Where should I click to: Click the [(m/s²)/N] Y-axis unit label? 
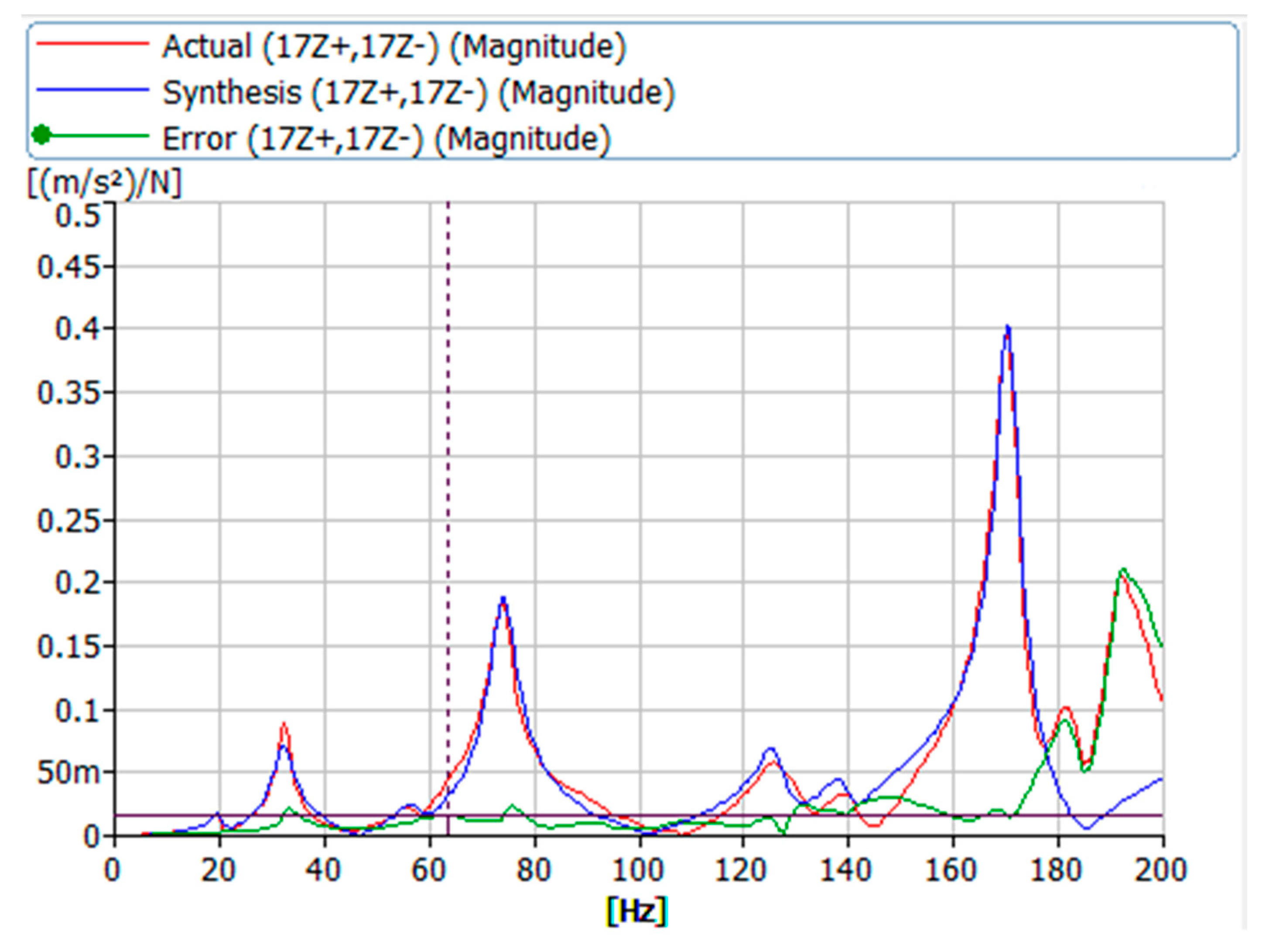tap(104, 184)
